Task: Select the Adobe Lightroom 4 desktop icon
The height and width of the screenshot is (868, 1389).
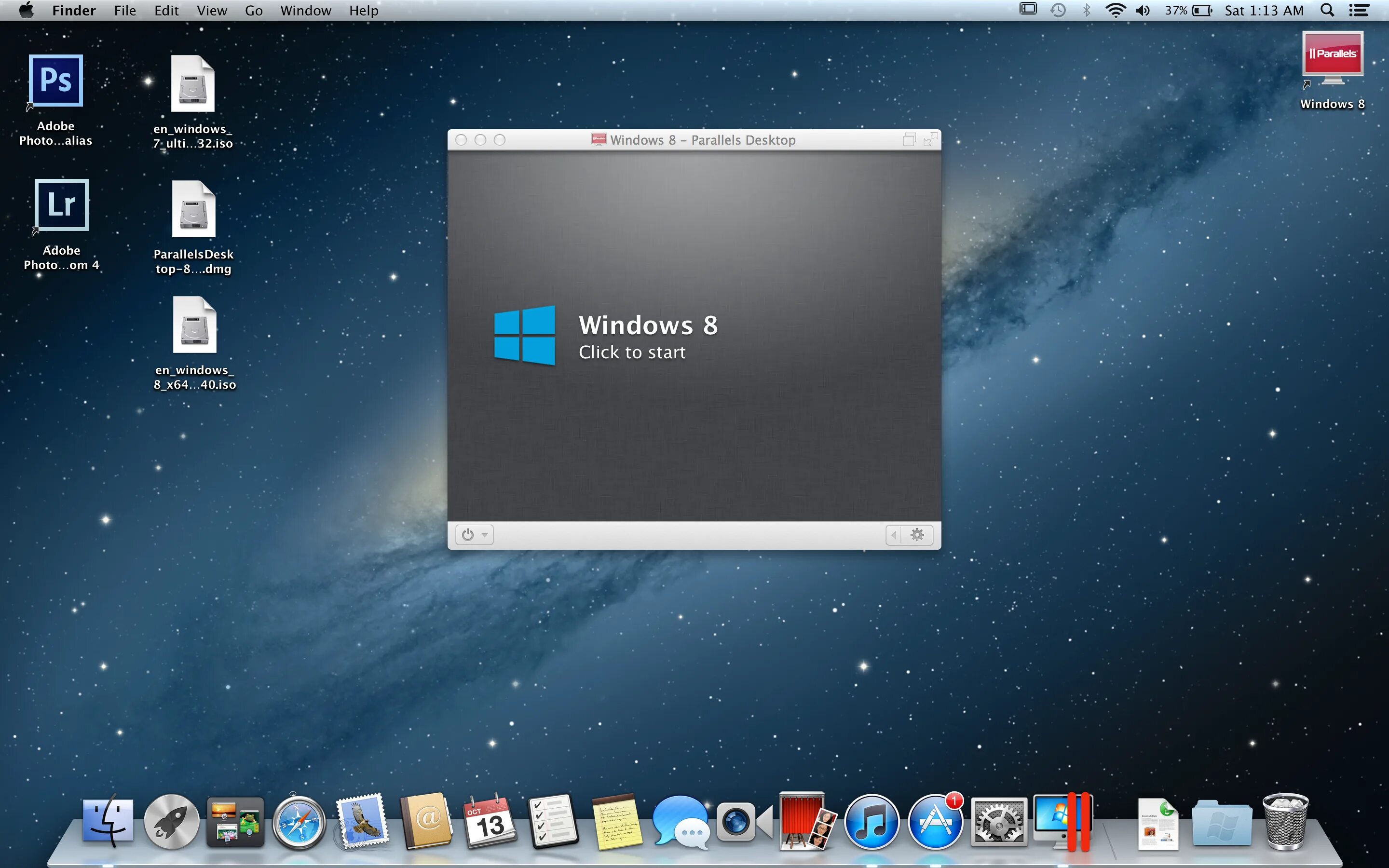Action: [61, 224]
